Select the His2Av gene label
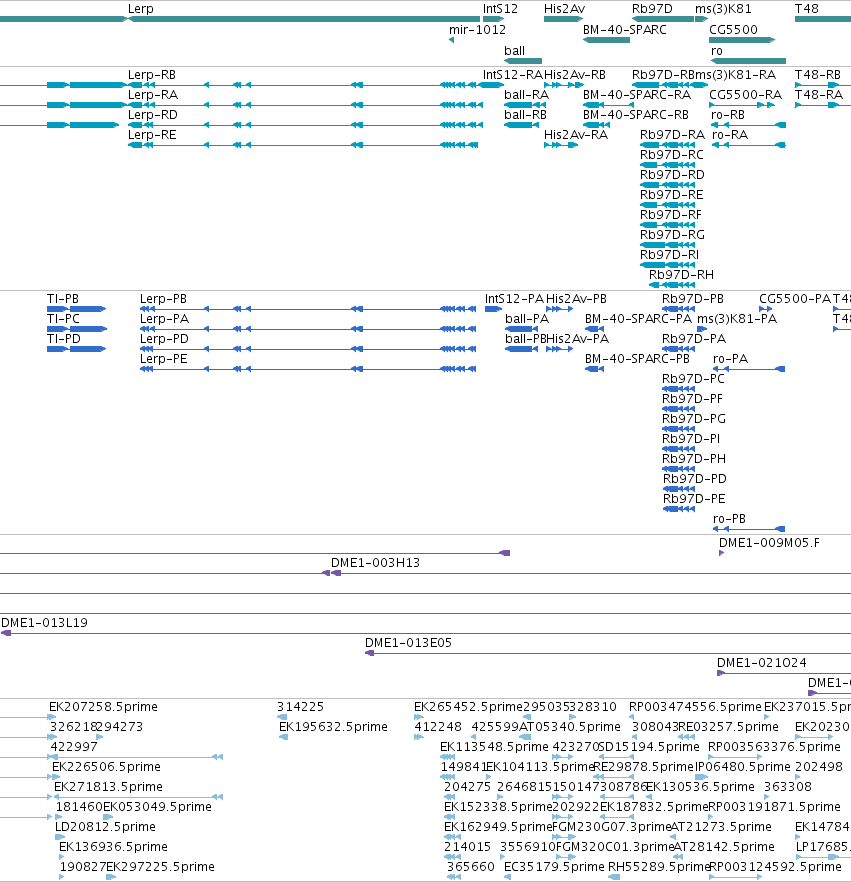Screen dimensions: 851x882 (x=564, y=8)
